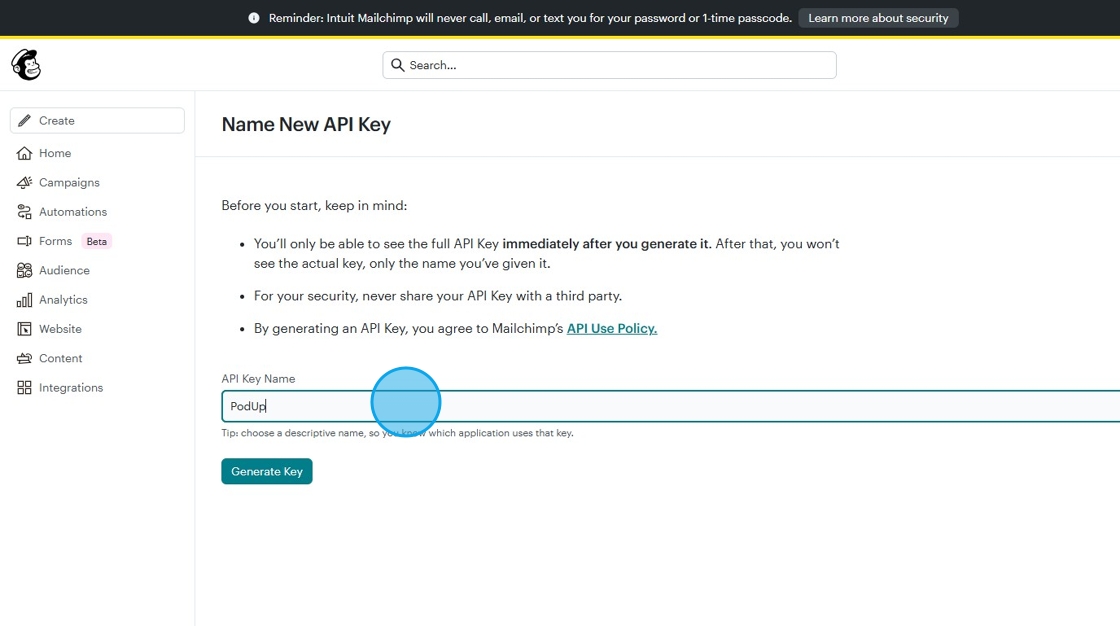Viewport: 1120px width, 626px height.
Task: Click Learn more about security button
Action: tap(878, 18)
